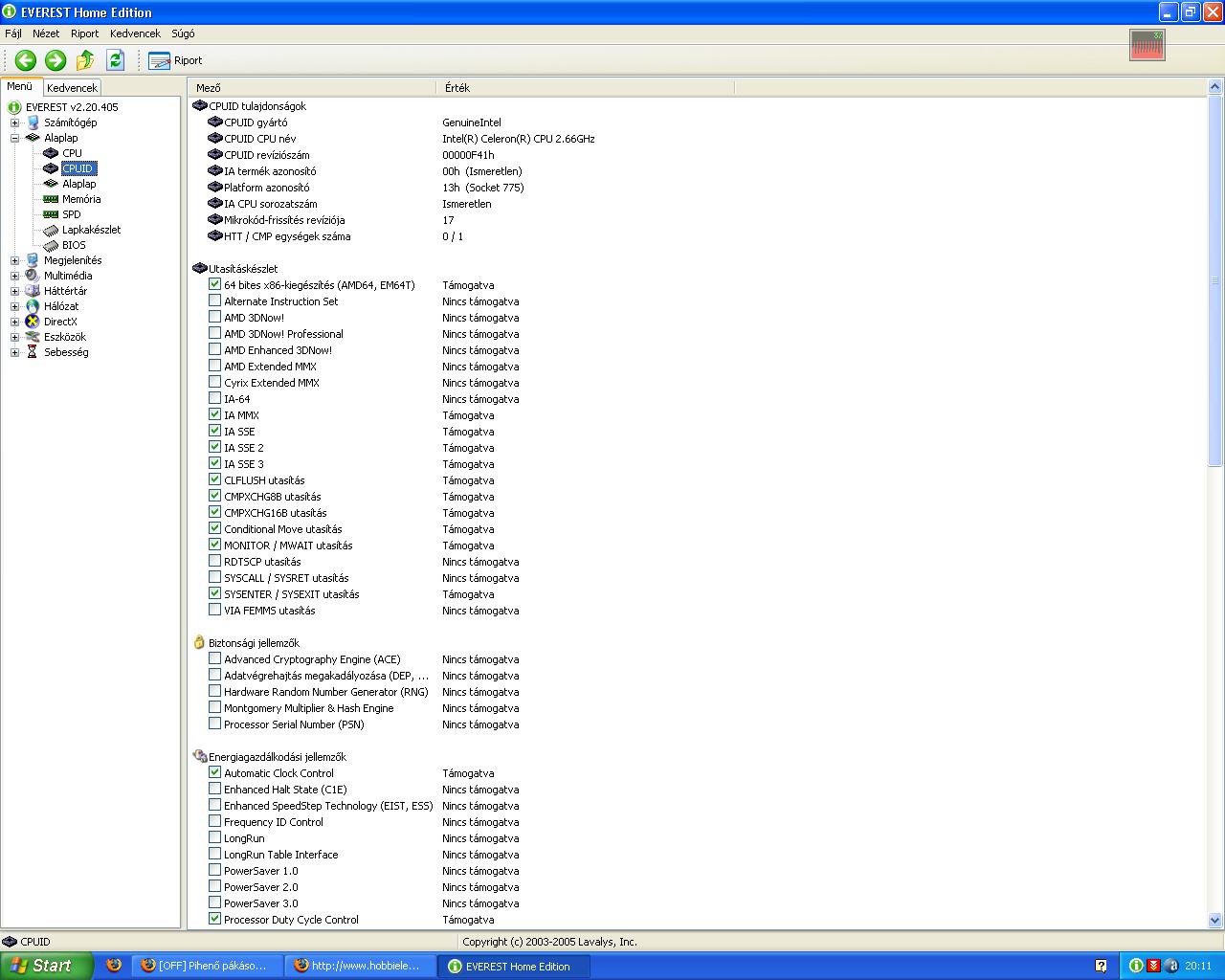
Task: Click the green Back arrow toolbar icon
Action: coord(26,60)
